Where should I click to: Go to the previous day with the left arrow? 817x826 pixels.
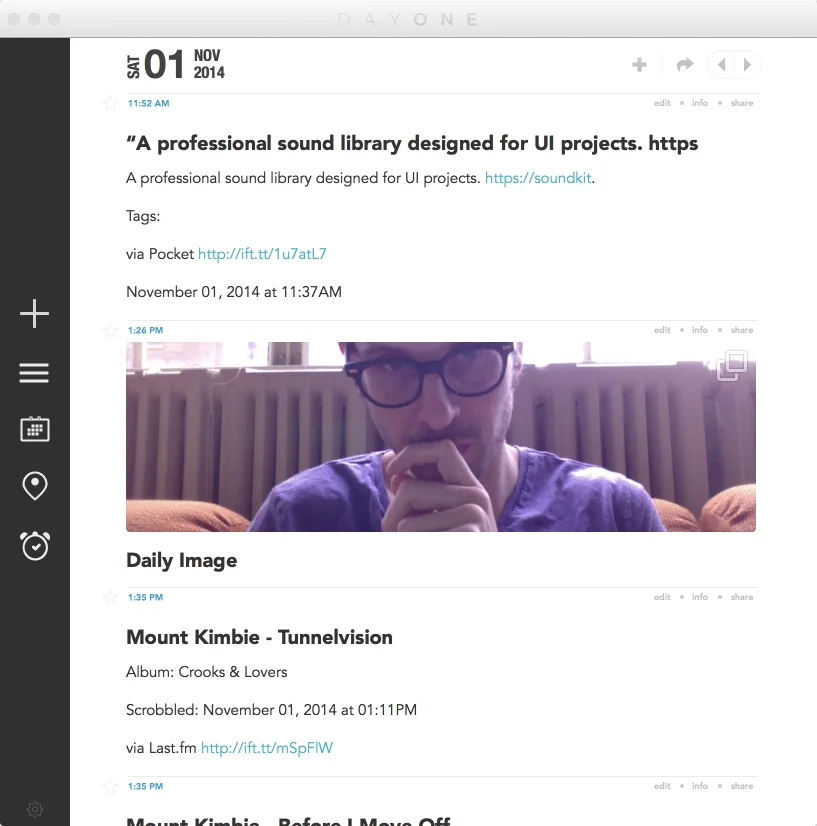[722, 64]
